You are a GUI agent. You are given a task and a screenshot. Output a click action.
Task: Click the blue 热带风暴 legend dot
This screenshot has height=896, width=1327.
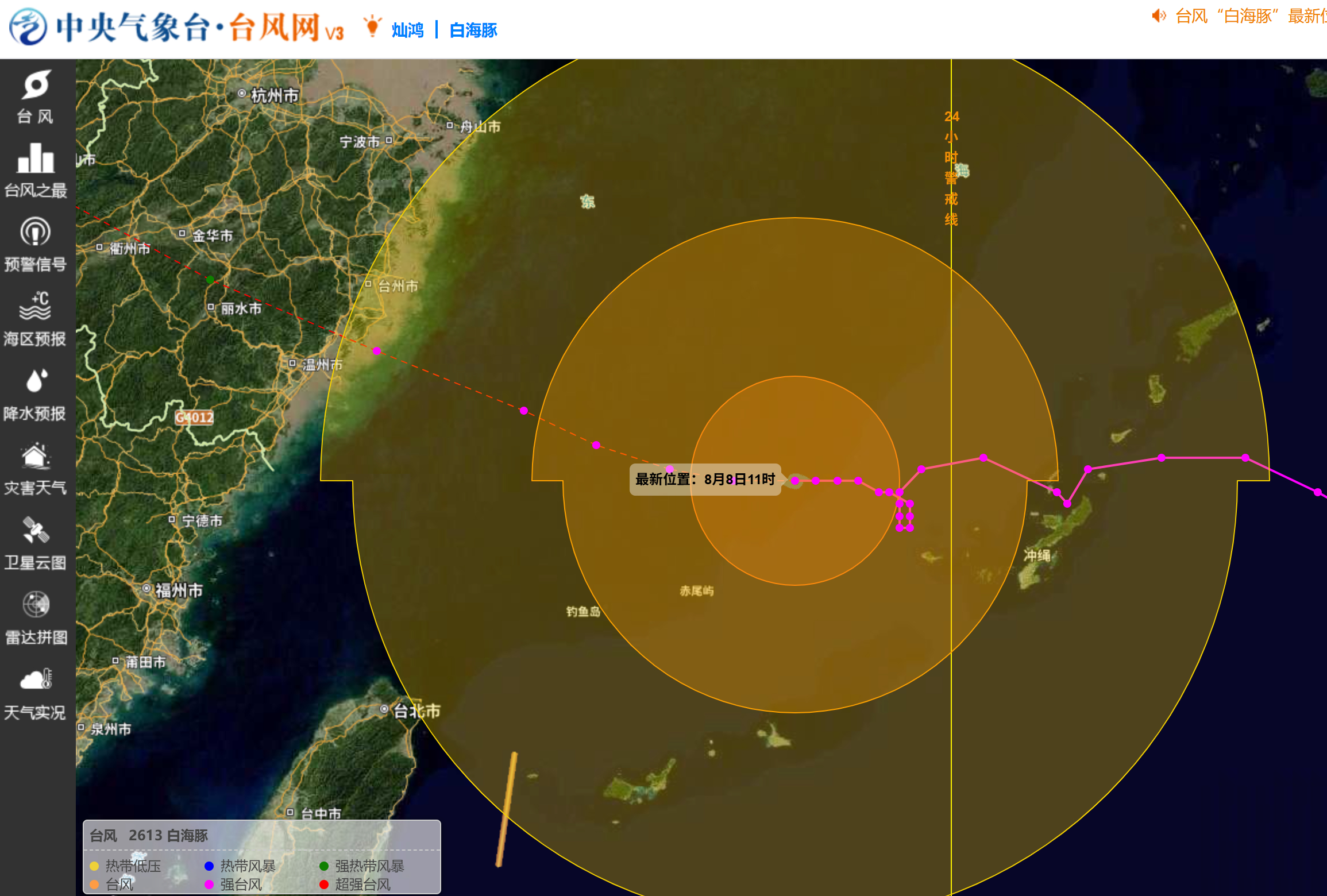pos(209,866)
